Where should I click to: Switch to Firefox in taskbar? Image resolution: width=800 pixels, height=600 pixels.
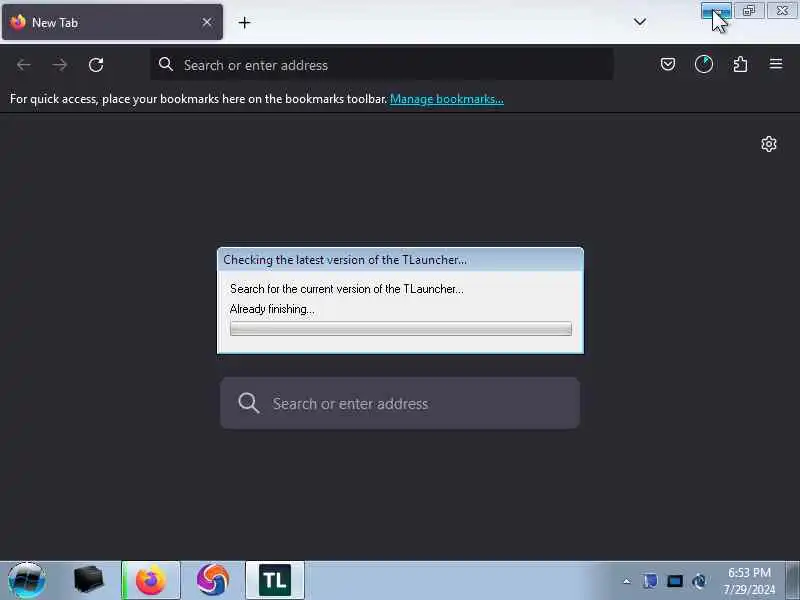click(151, 580)
